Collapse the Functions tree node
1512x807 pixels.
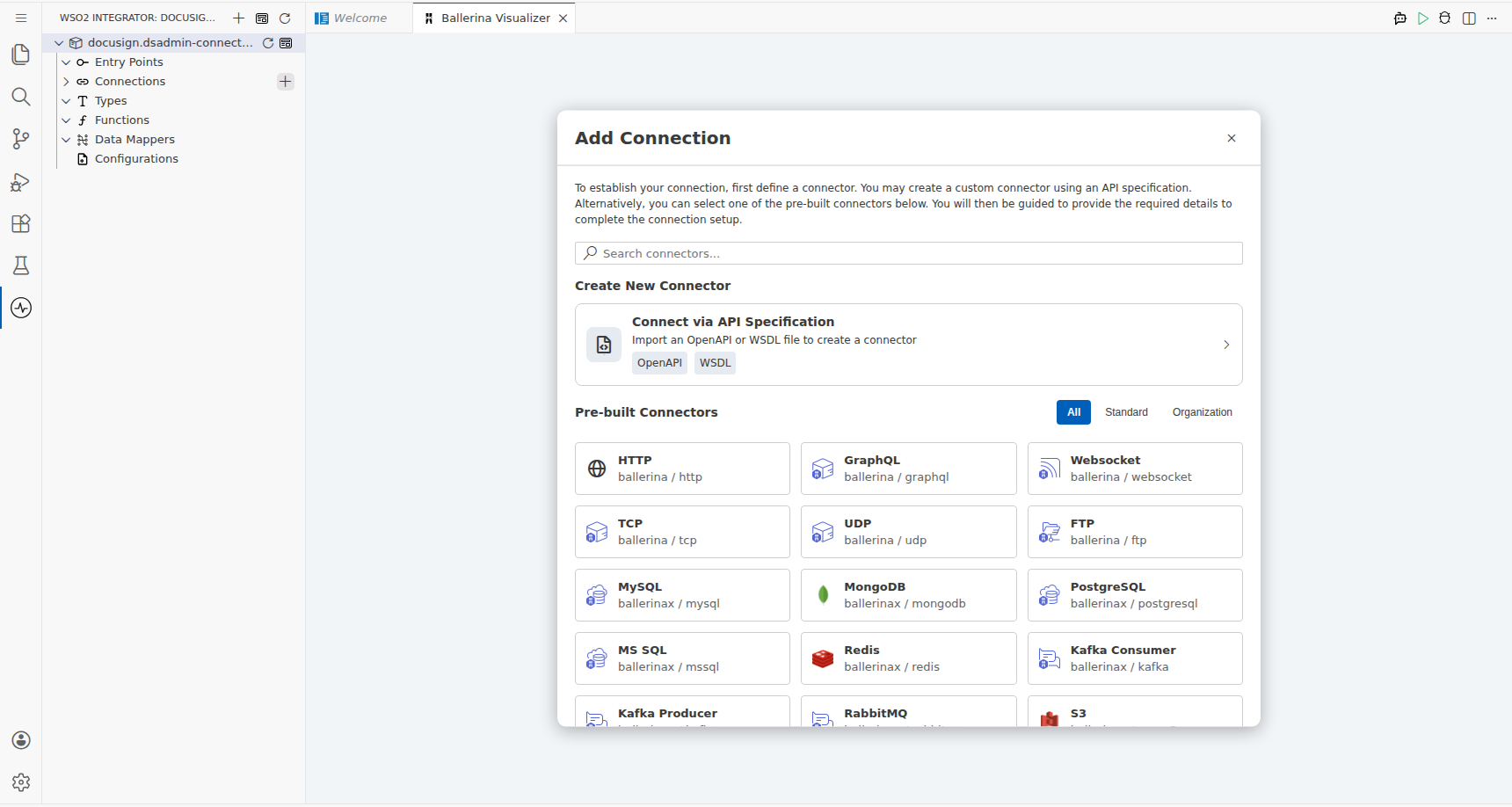[66, 120]
